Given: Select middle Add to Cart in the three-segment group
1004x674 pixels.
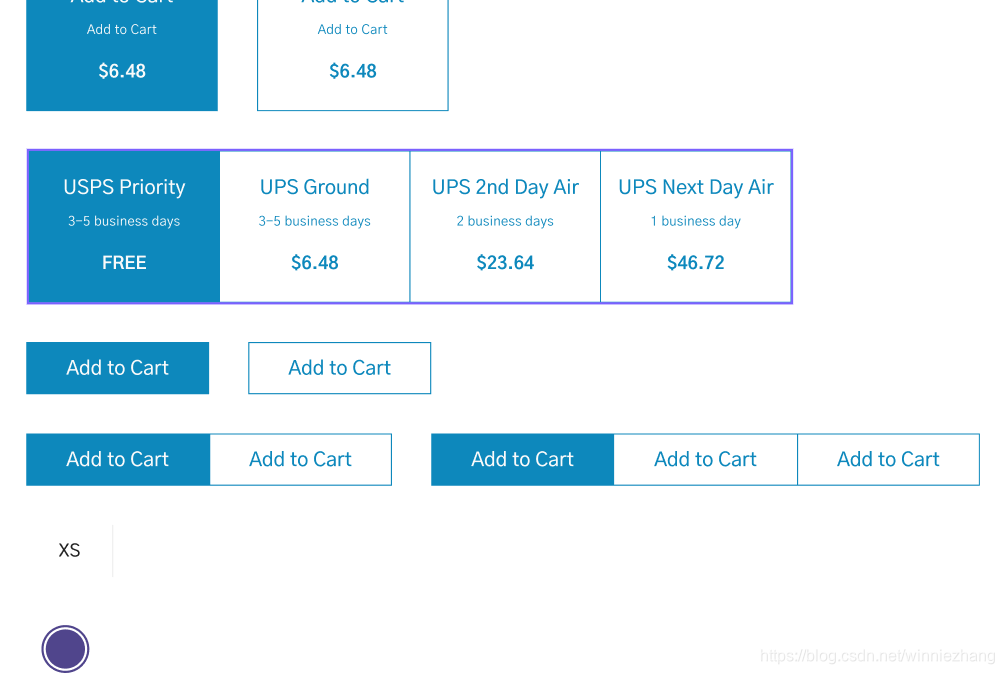Looking at the screenshot, I should [706, 460].
